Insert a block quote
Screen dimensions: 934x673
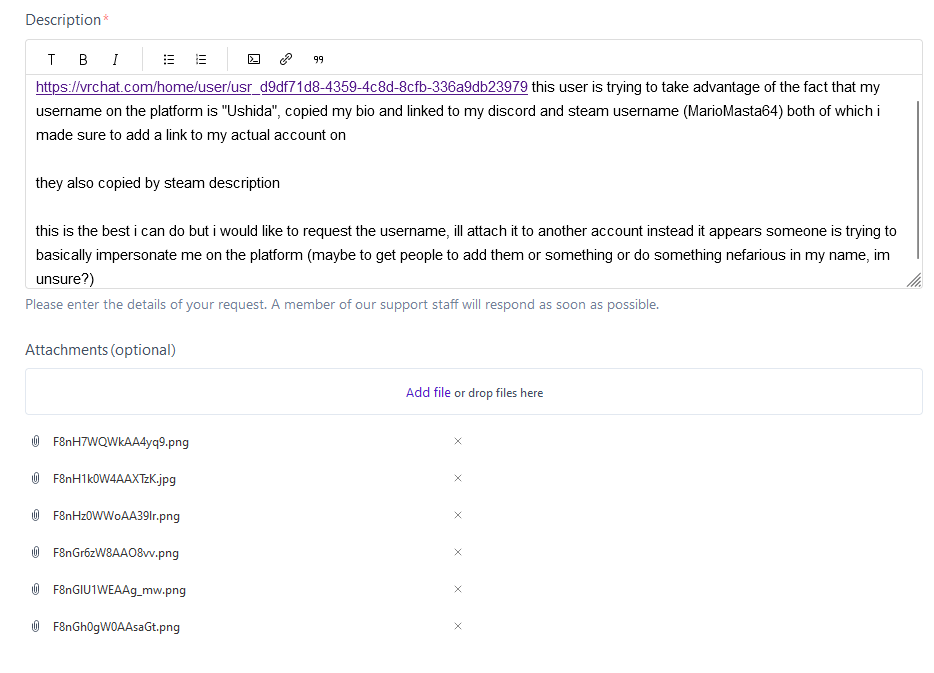tap(319, 60)
